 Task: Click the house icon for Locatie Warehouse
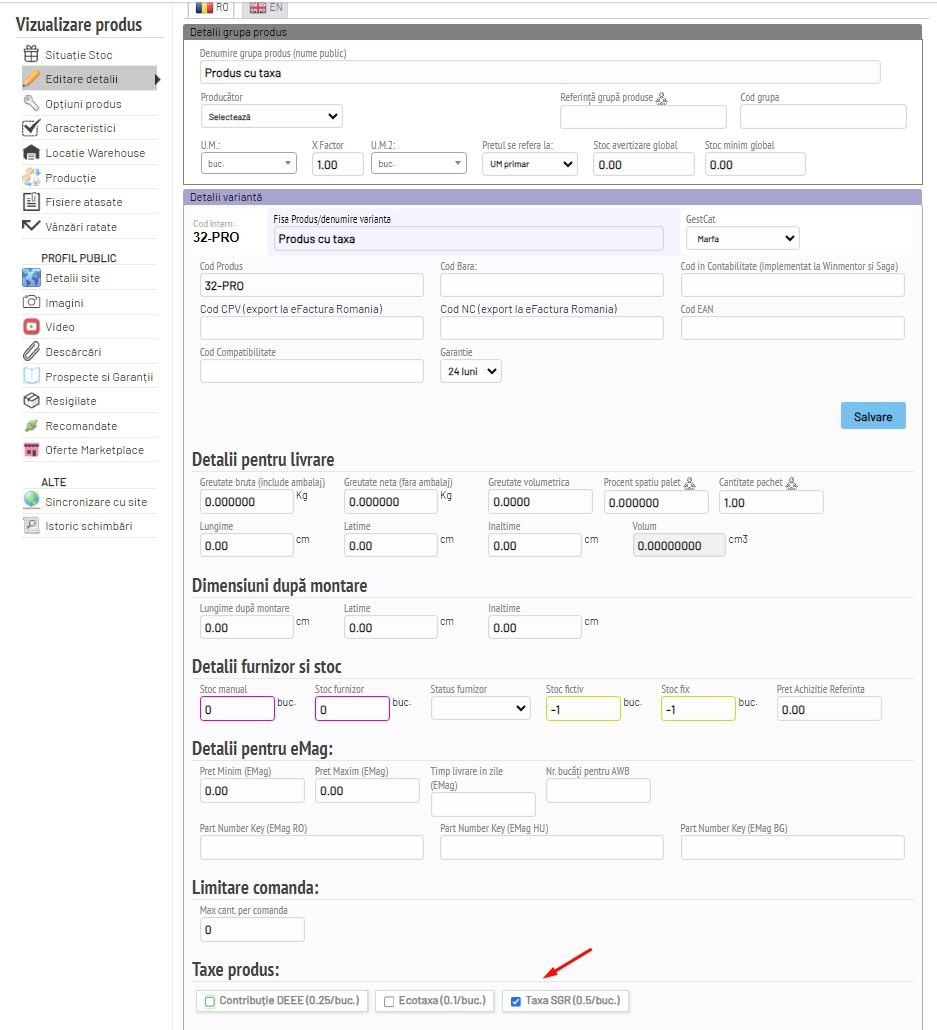pyautogui.click(x=30, y=153)
